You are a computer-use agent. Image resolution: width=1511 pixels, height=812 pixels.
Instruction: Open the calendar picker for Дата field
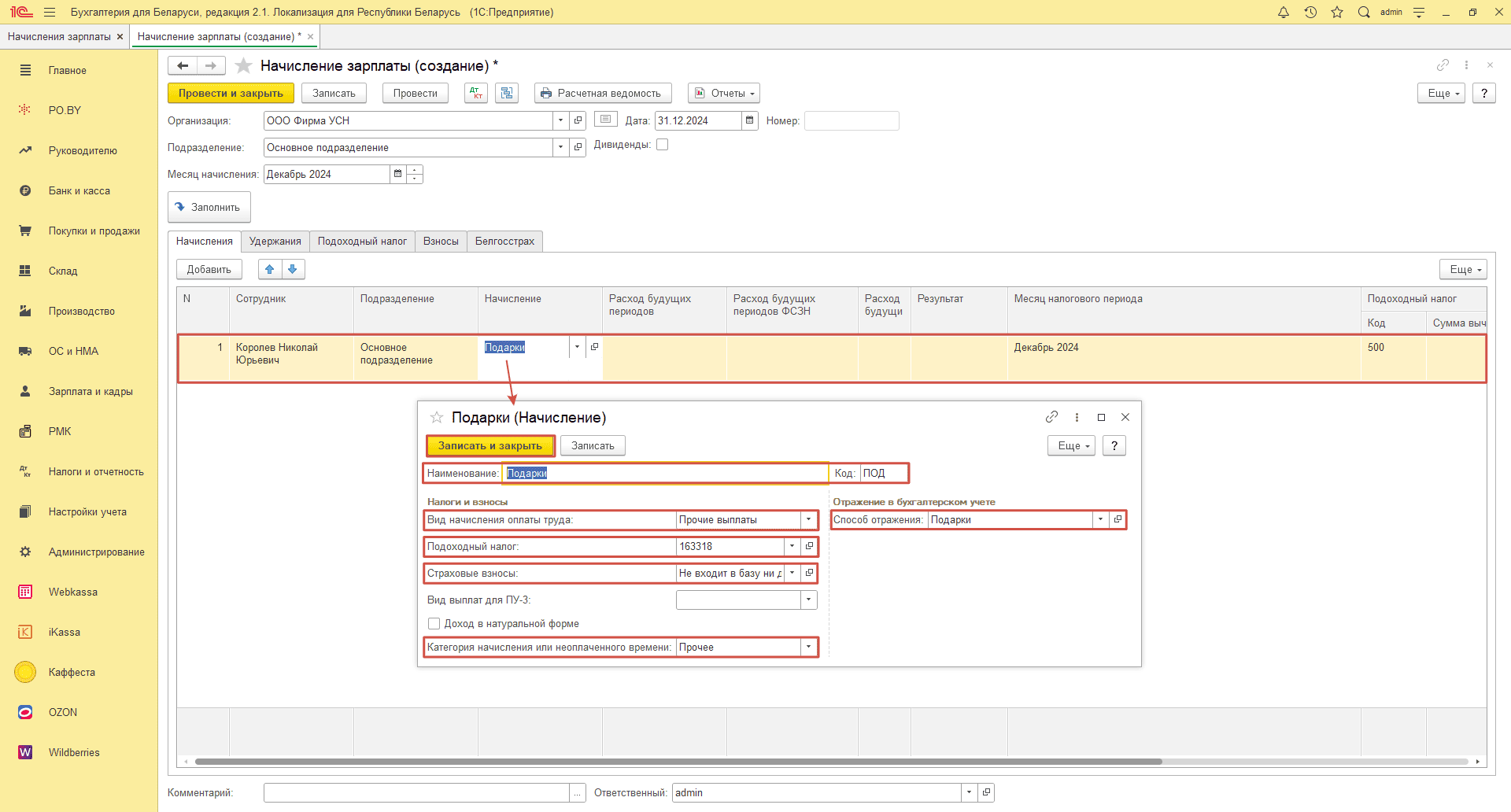coord(750,120)
